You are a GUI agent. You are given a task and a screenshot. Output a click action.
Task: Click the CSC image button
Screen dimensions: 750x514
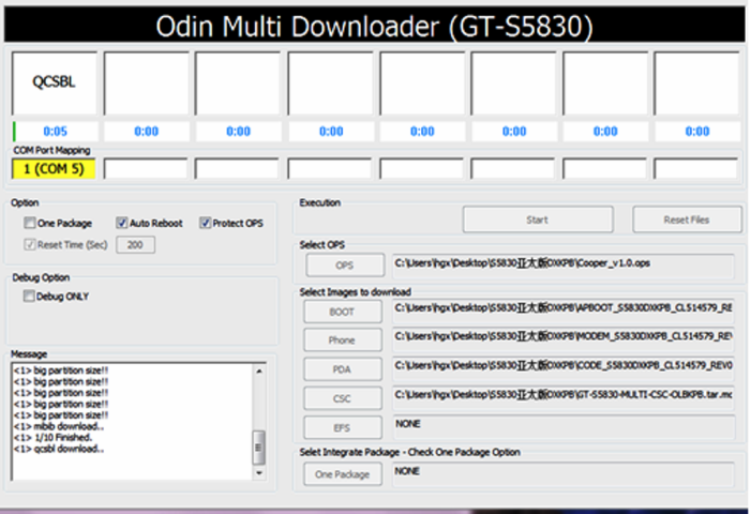(x=342, y=398)
